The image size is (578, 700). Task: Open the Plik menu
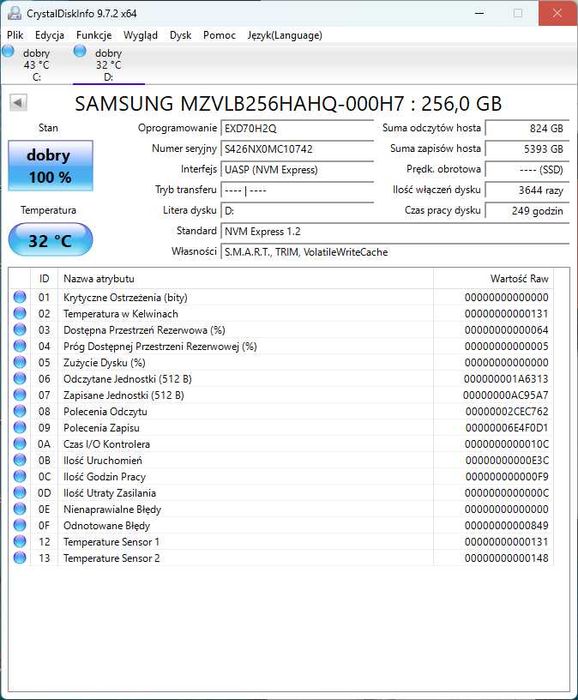pyautogui.click(x=15, y=35)
